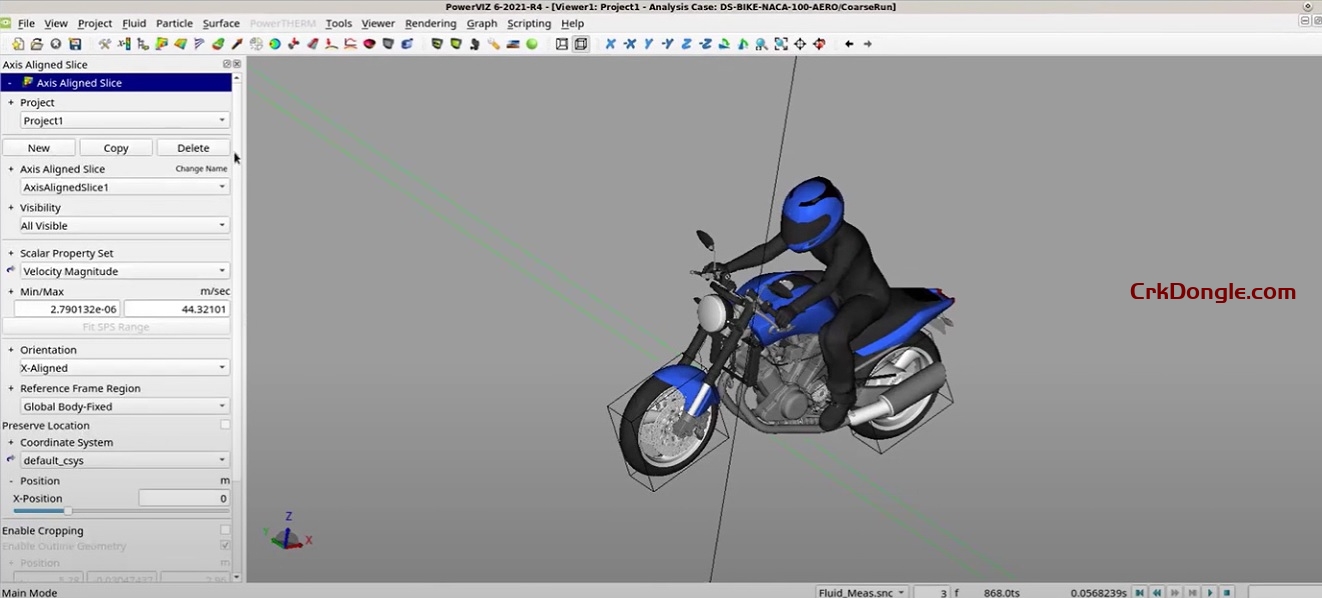
Task: Adjust the X-Position slider handle
Action: coord(68,510)
